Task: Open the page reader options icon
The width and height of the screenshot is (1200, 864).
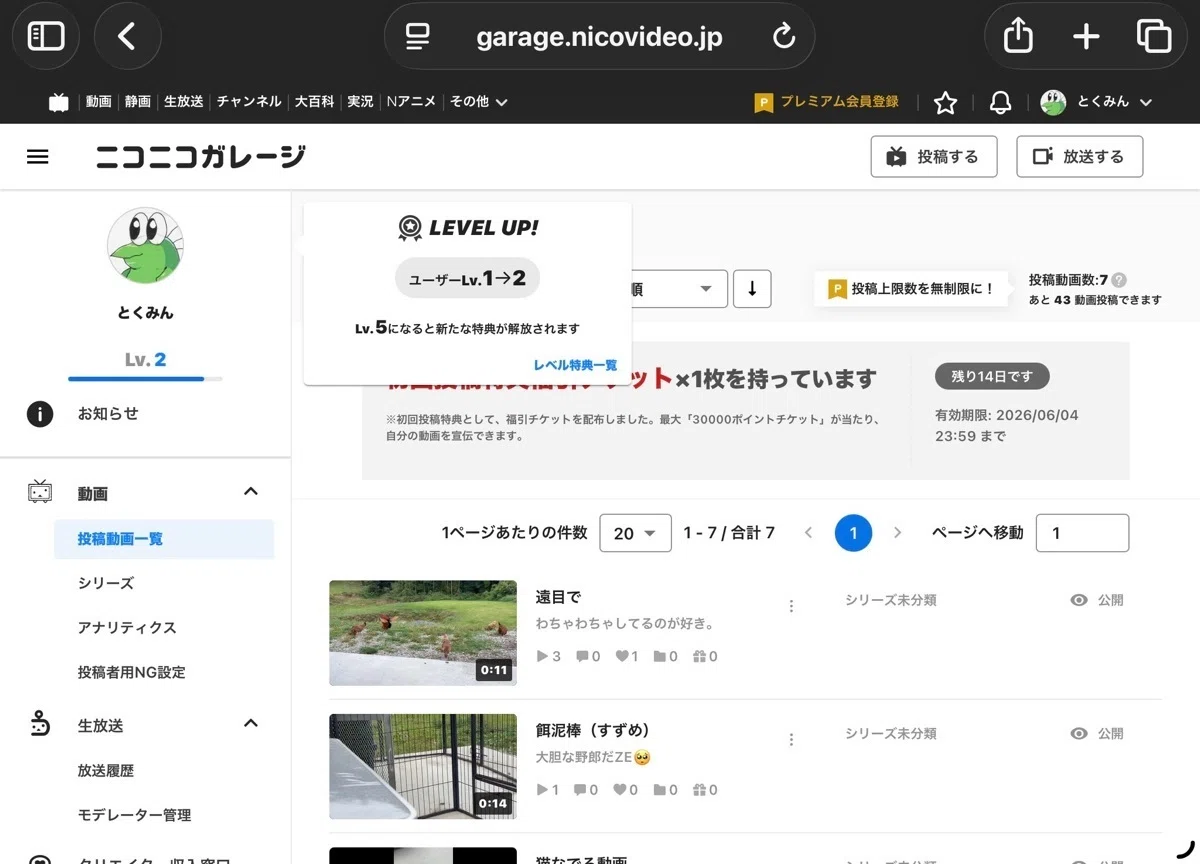Action: (417, 37)
